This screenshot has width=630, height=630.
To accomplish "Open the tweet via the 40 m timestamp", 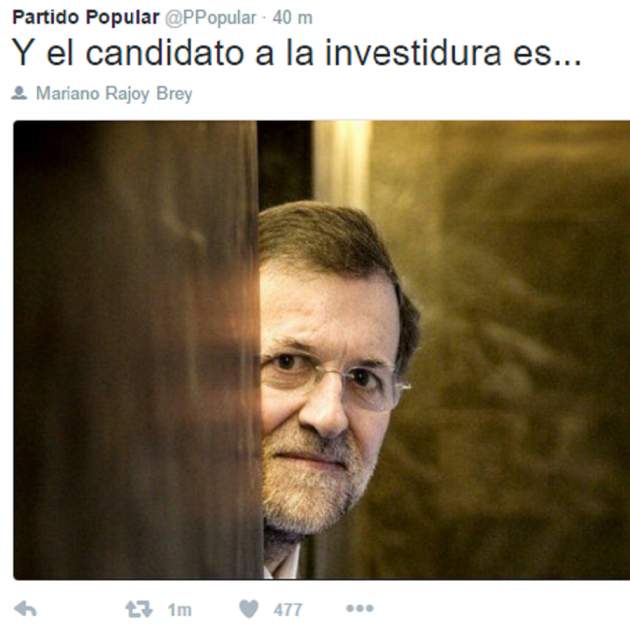I will pyautogui.click(x=292, y=18).
